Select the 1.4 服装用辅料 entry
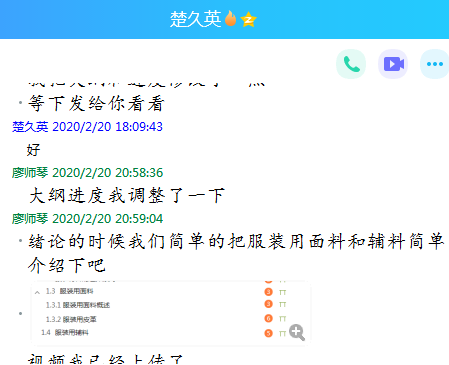This screenshot has width=449, height=365. 65,332
